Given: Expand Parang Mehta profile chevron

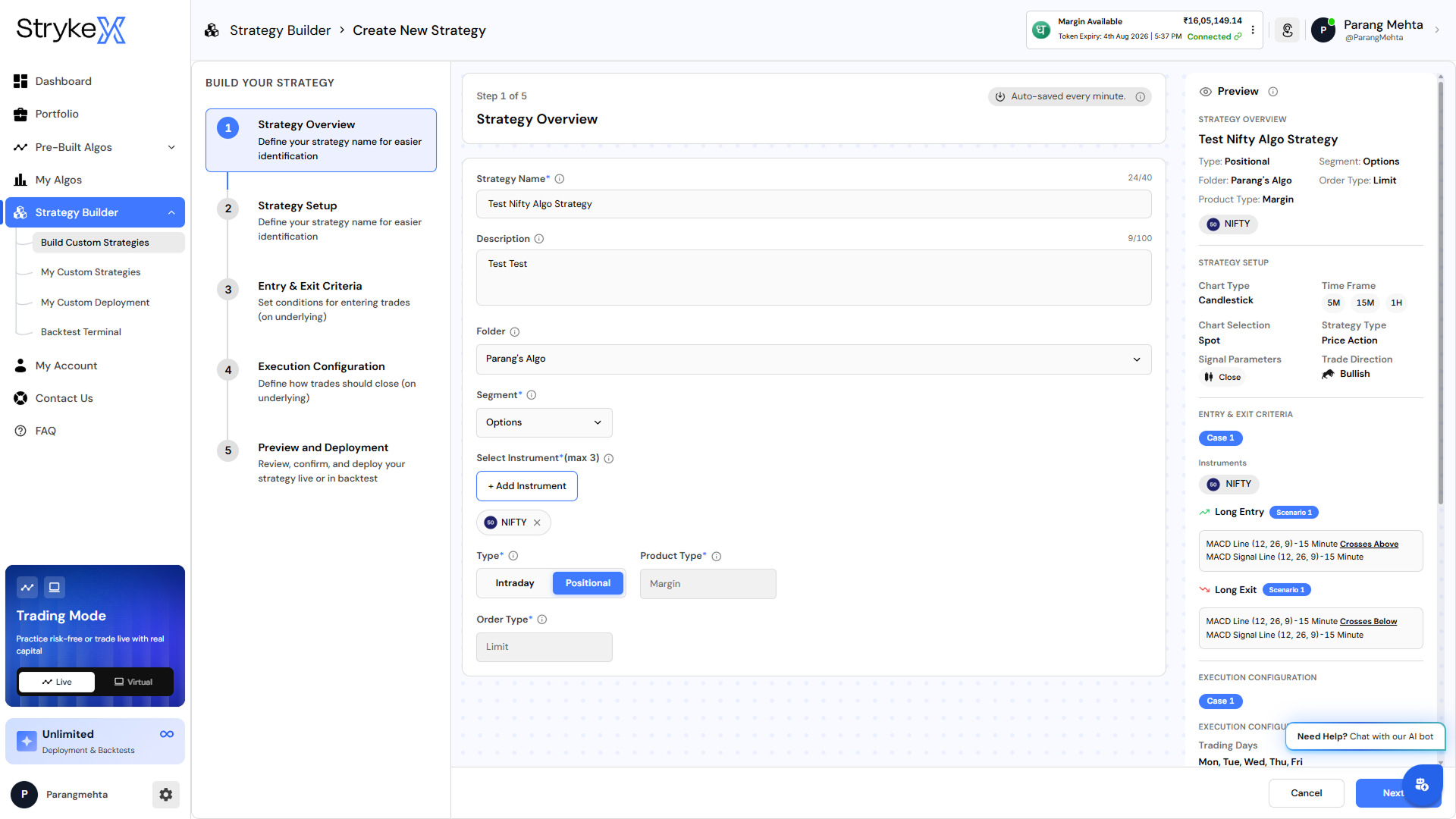Looking at the screenshot, I should click(1436, 30).
